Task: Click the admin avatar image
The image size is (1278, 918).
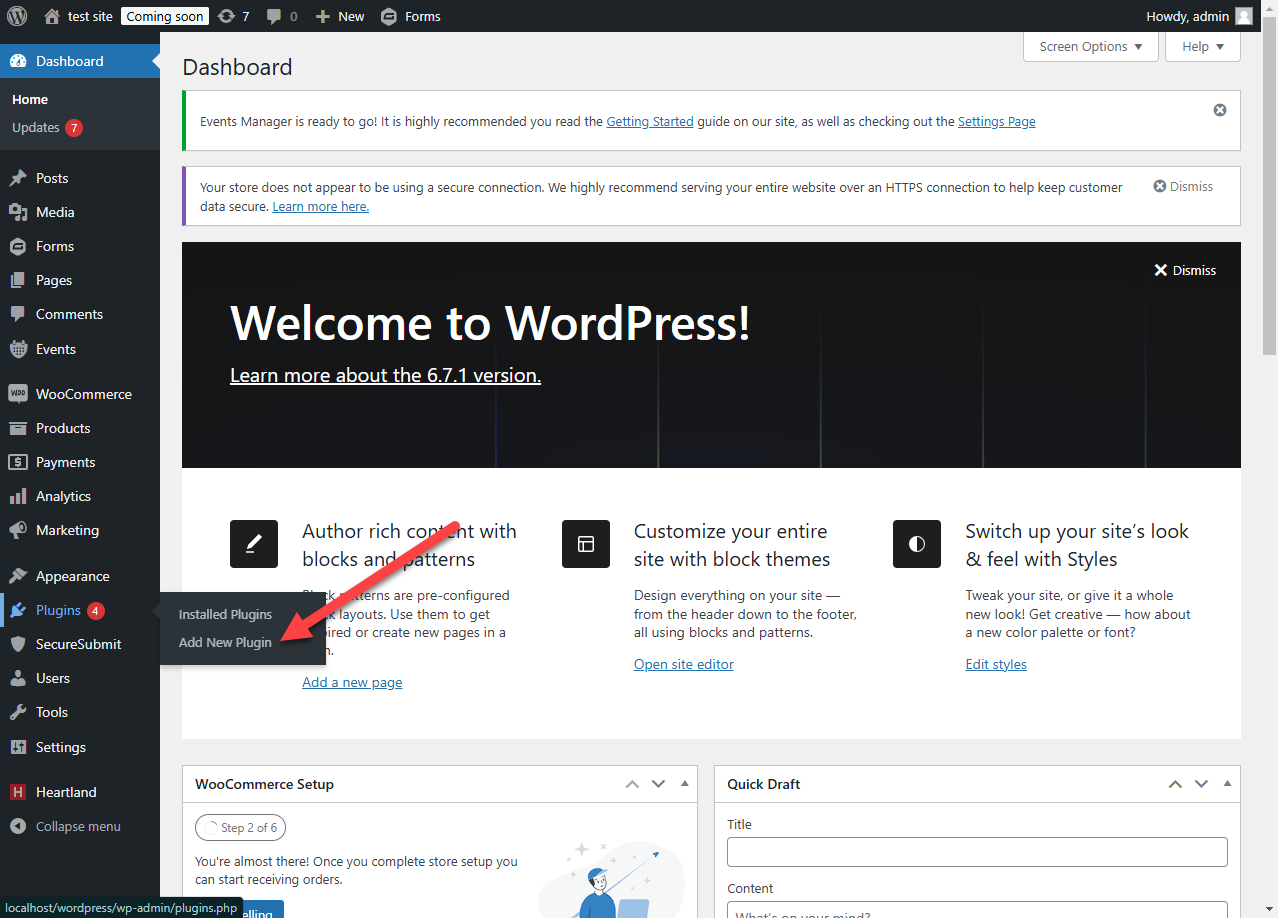Action: click(x=1243, y=16)
